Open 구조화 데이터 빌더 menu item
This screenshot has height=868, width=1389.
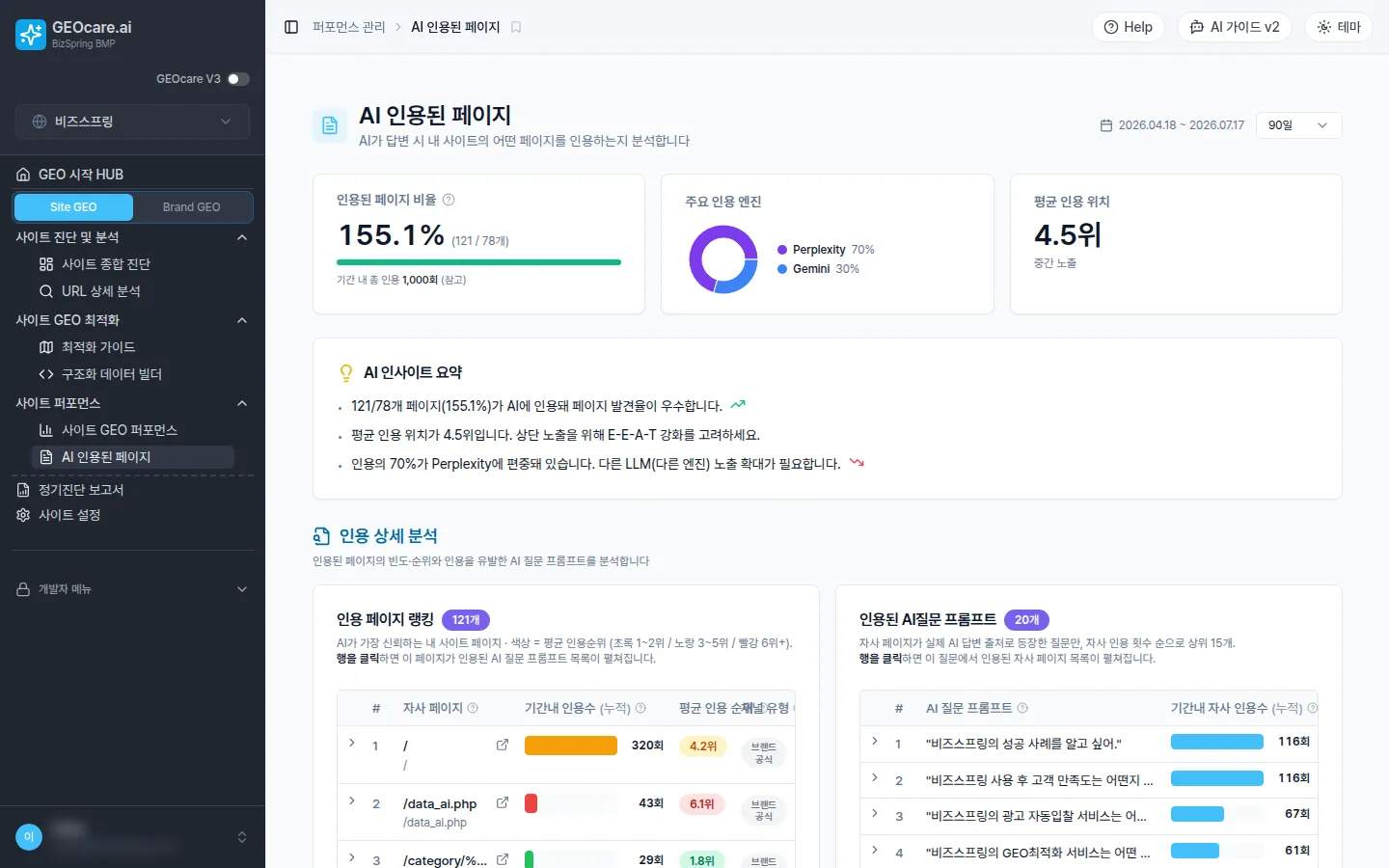point(132,374)
